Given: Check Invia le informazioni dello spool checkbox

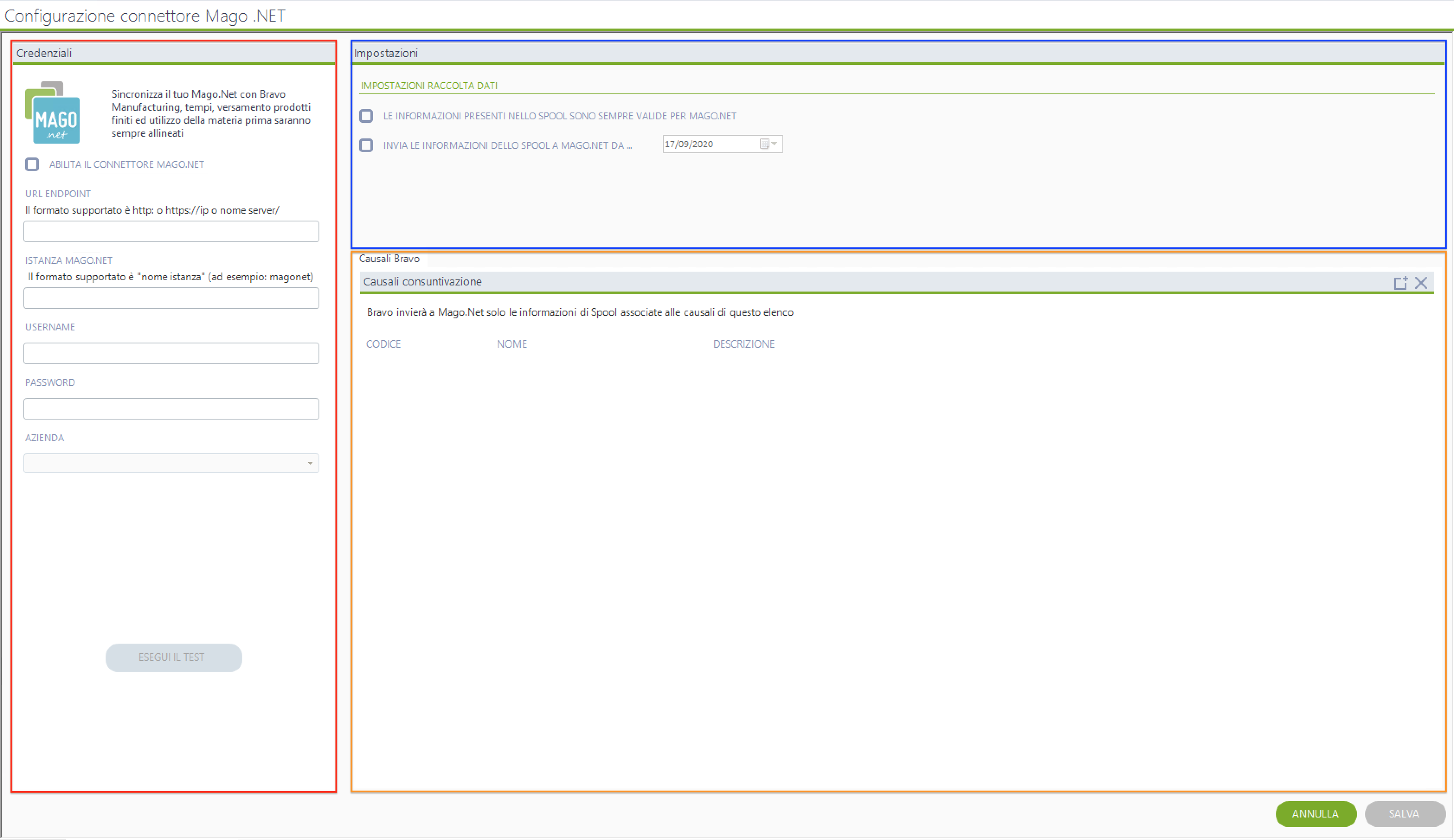Looking at the screenshot, I should pyautogui.click(x=367, y=145).
